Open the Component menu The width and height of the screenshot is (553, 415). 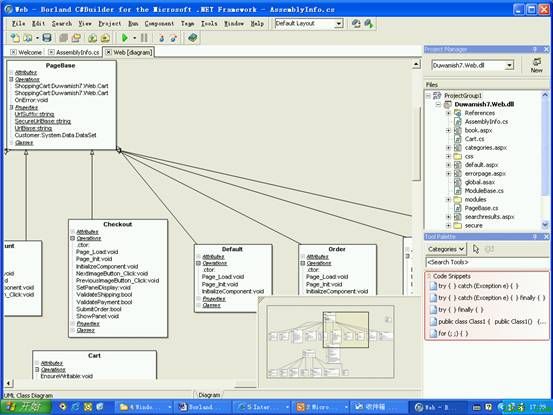[x=159, y=24]
